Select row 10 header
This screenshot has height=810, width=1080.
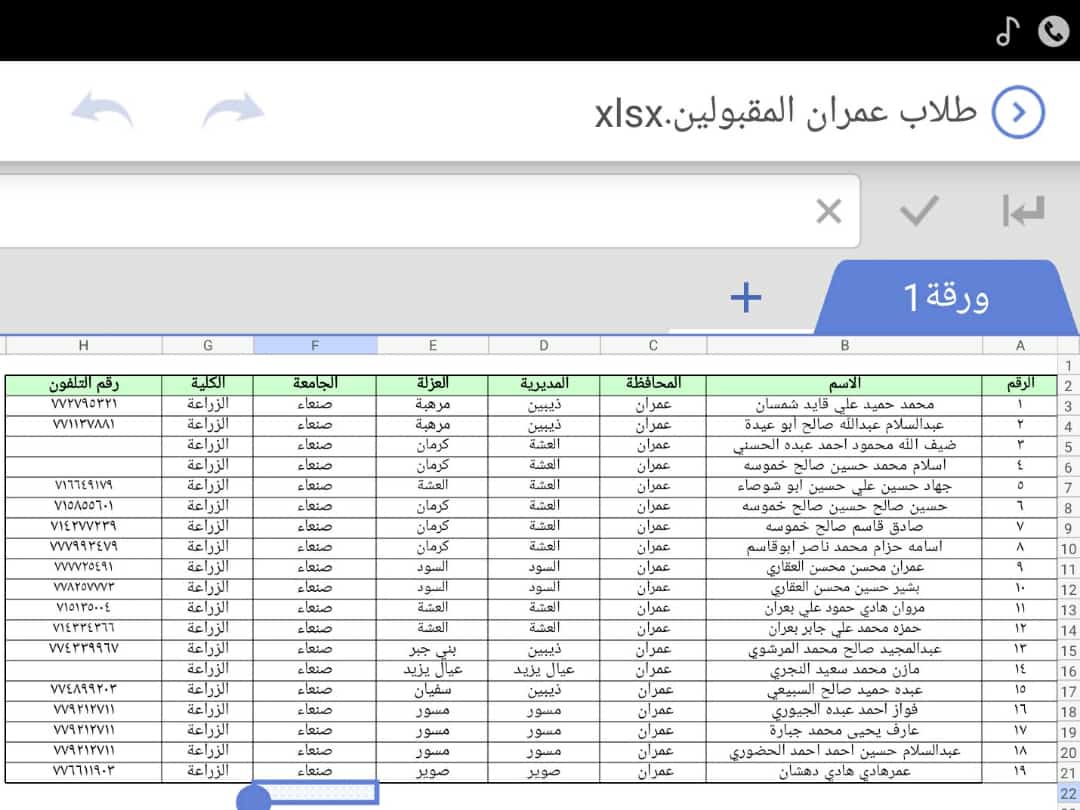1068,549
